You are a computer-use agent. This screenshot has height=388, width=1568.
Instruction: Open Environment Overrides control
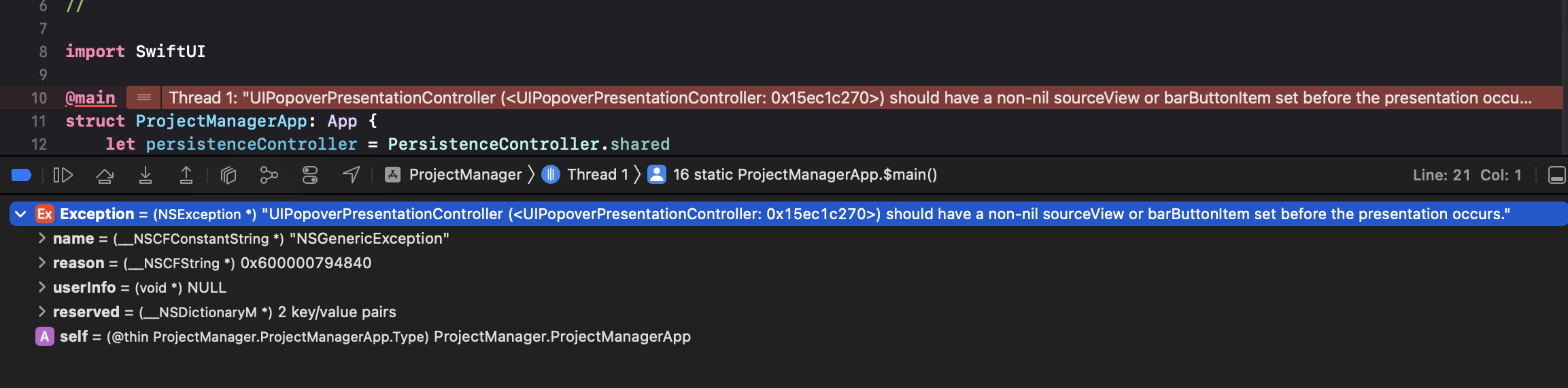310,176
